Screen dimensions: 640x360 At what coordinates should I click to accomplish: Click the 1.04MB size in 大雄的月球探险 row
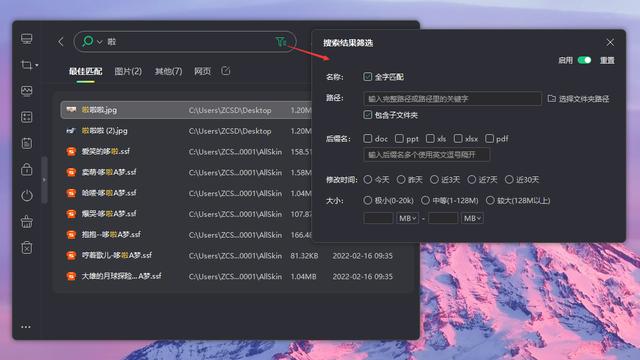[x=303, y=277]
